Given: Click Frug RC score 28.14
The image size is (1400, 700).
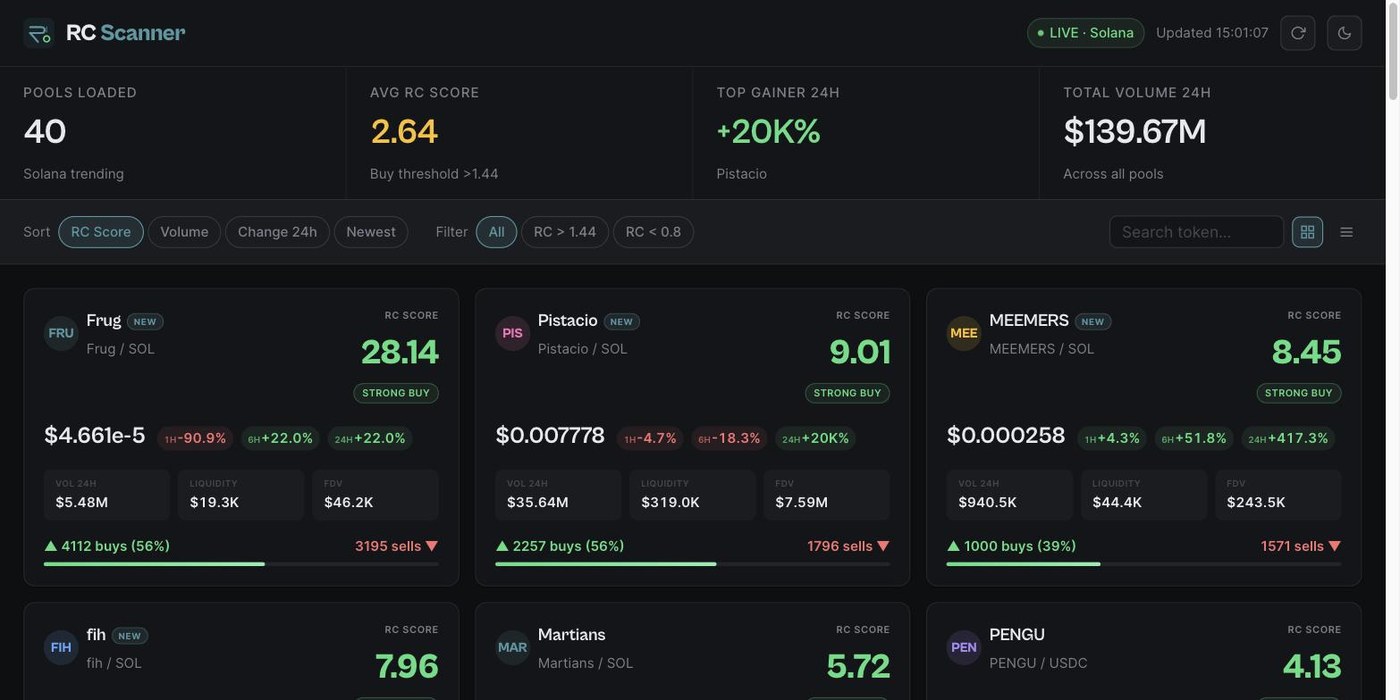Looking at the screenshot, I should point(400,352).
